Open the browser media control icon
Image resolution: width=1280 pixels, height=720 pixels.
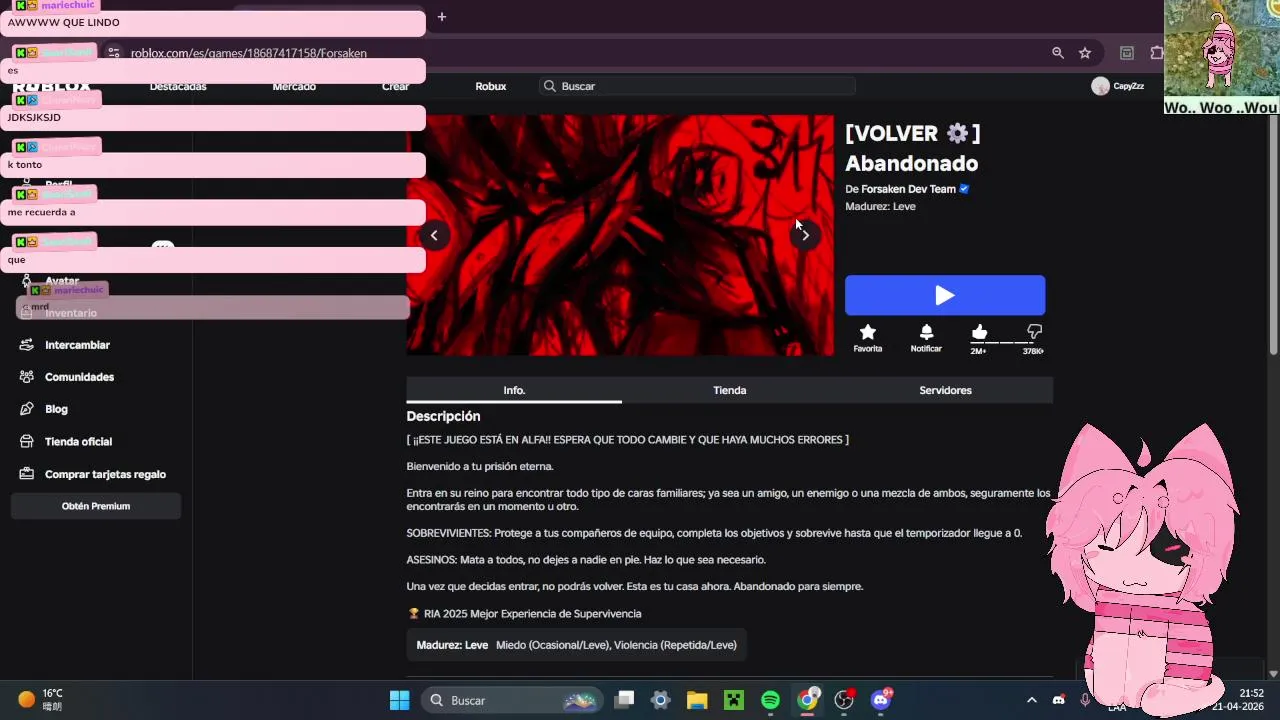1127,53
